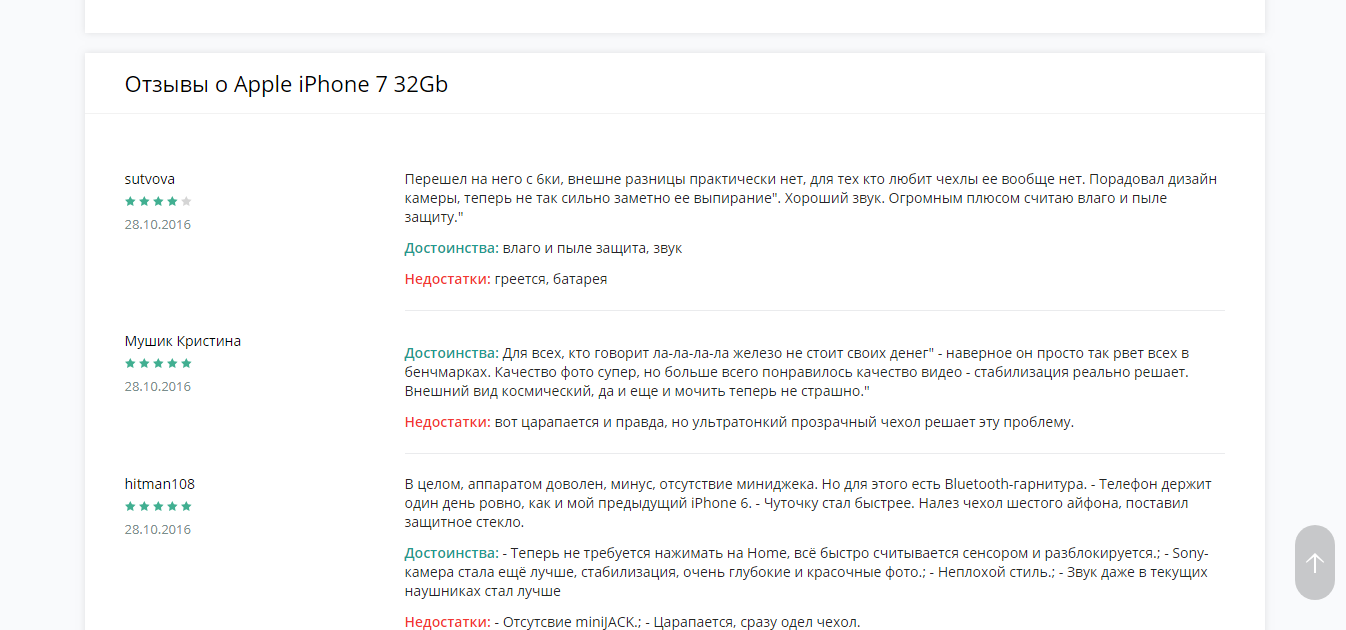This screenshot has height=630, width=1346.
Task: Click Недостатки label about miniJACK
Action: tap(448, 622)
